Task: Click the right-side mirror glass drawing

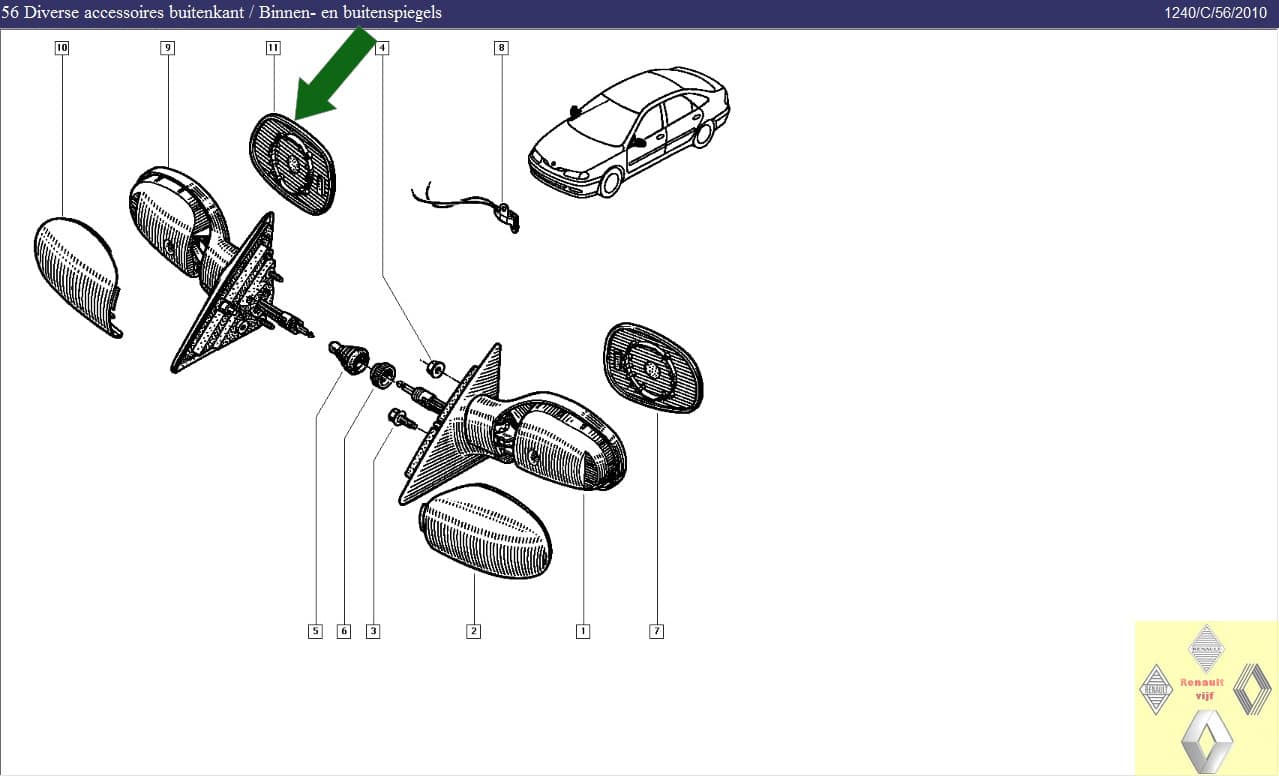Action: (652, 368)
